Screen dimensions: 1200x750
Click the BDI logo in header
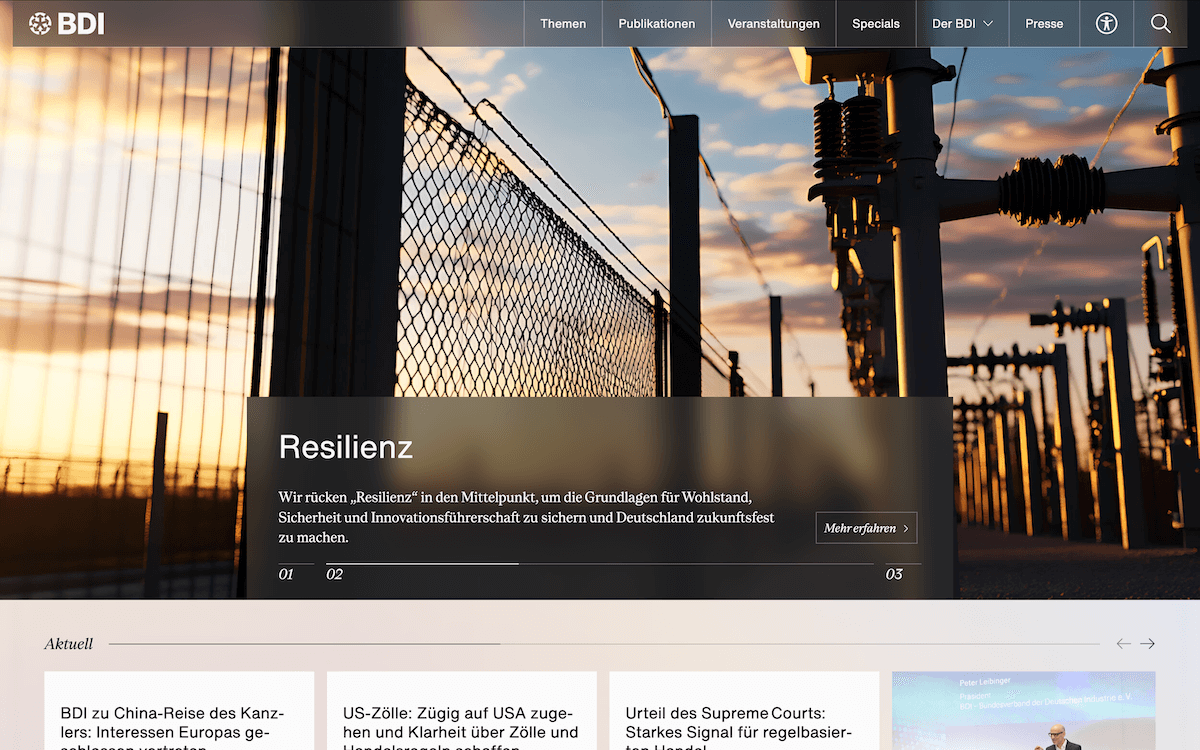[66, 24]
